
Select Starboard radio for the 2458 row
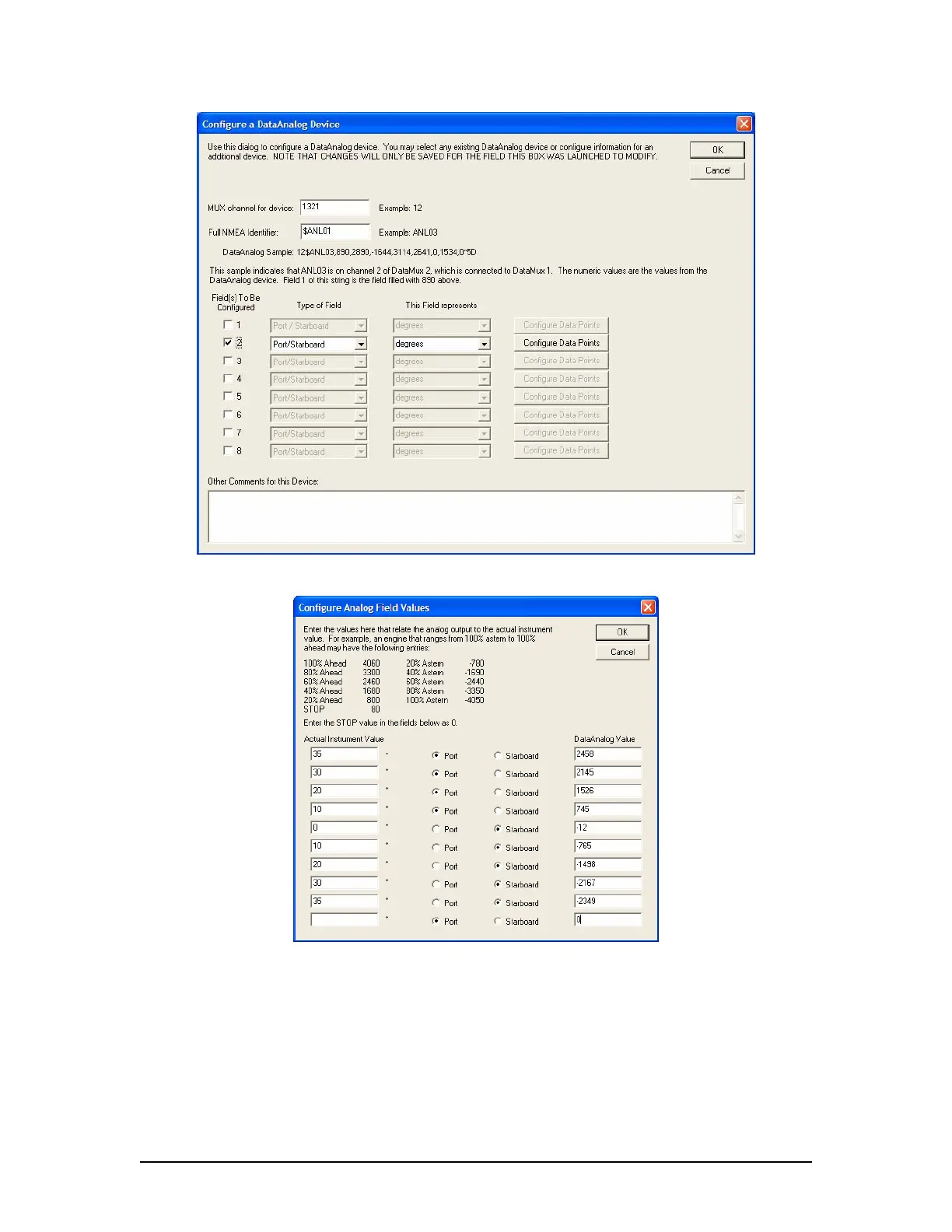click(x=498, y=755)
